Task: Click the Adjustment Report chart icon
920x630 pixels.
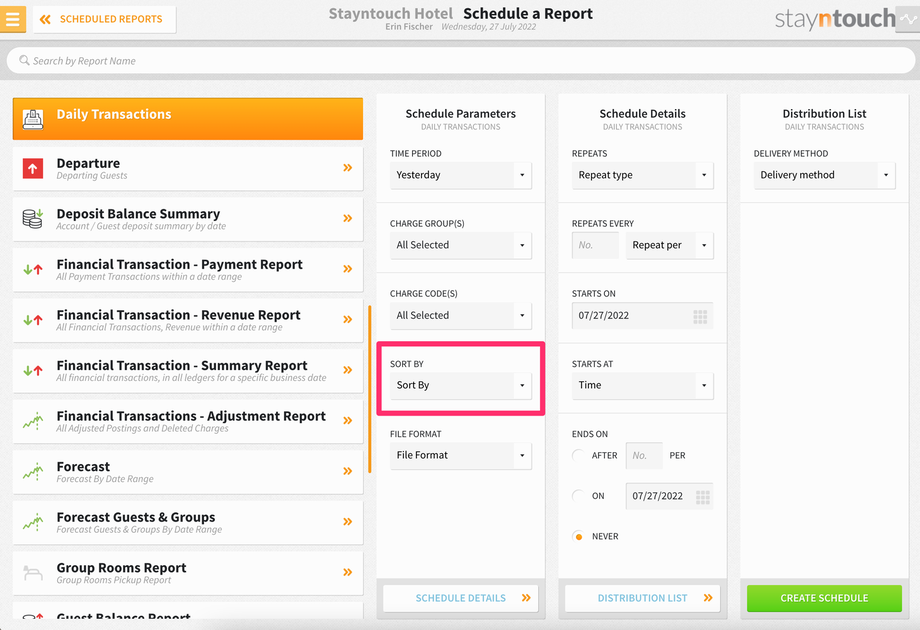Action: tap(33, 421)
